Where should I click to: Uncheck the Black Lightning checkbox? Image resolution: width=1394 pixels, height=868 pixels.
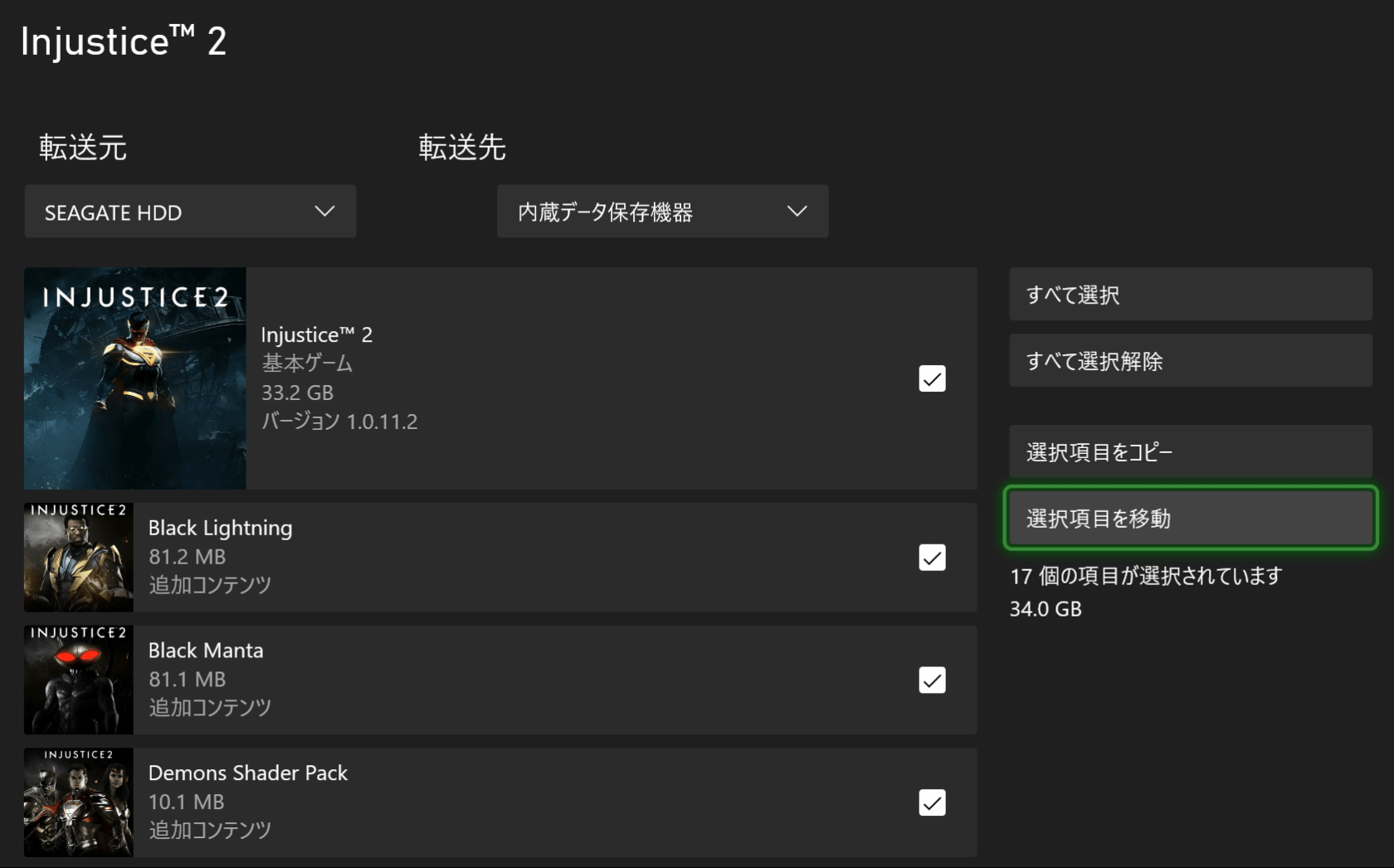pyautogui.click(x=932, y=558)
